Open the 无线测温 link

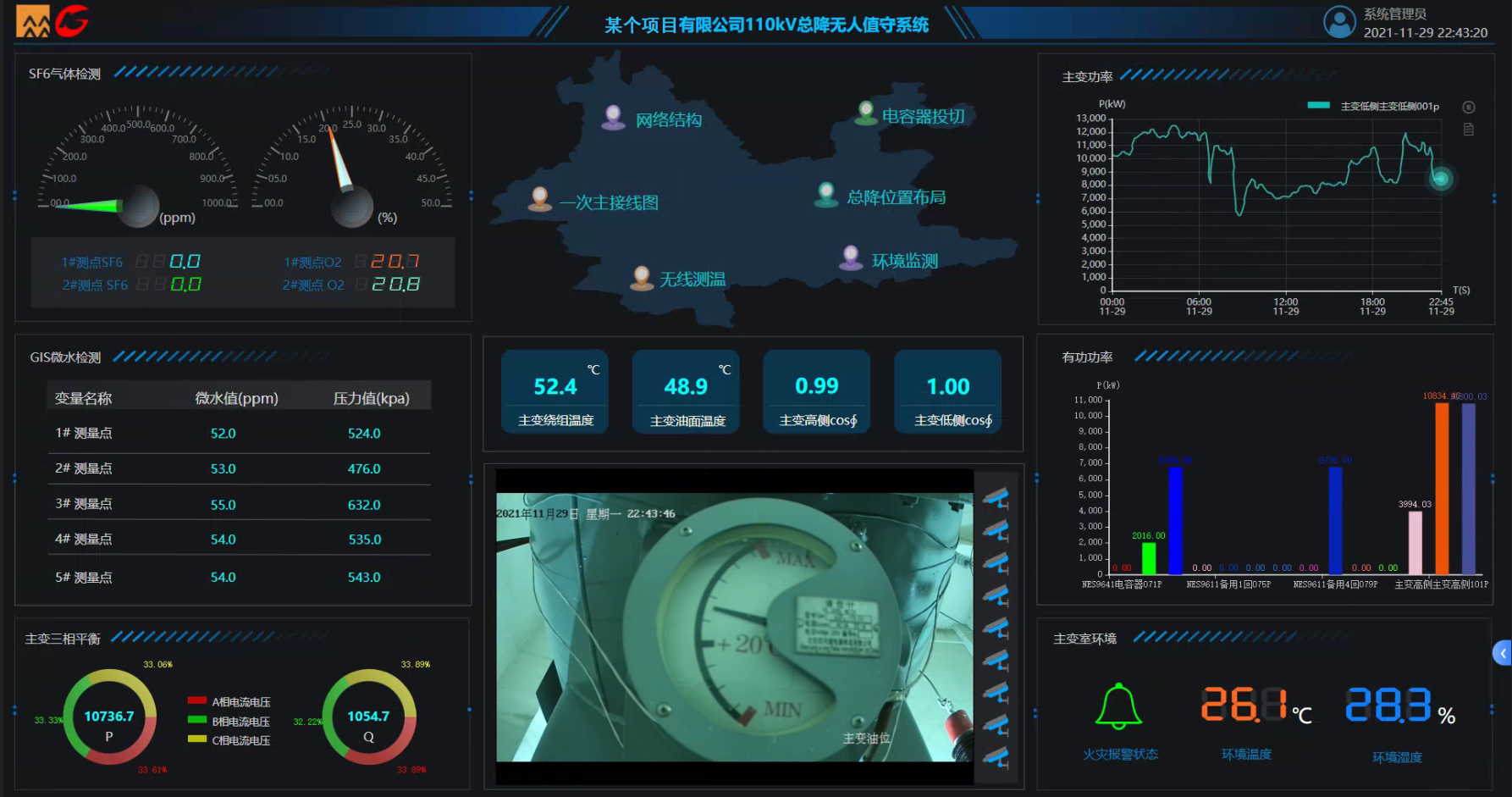[693, 279]
